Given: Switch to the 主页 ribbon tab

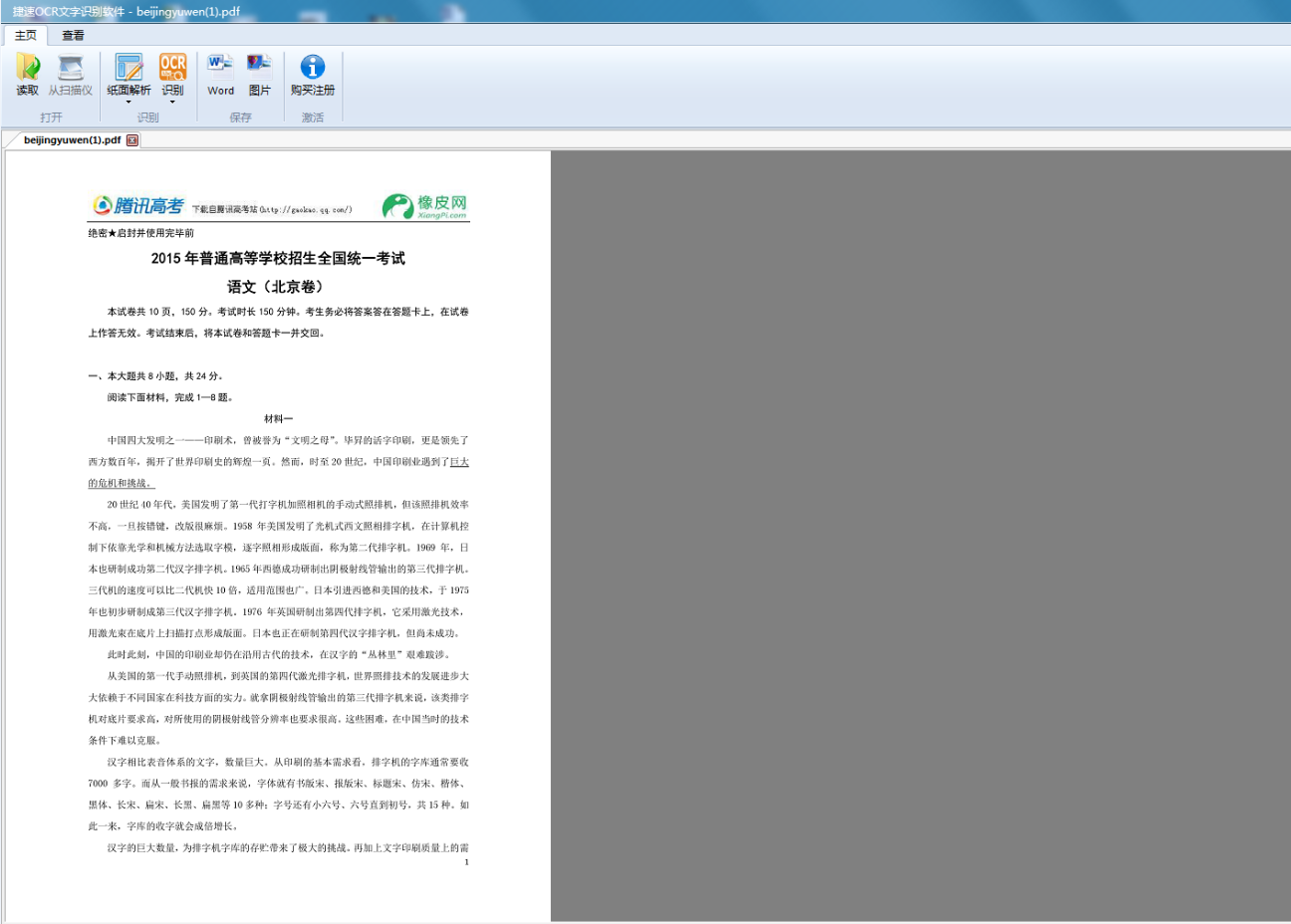Looking at the screenshot, I should tap(25, 35).
